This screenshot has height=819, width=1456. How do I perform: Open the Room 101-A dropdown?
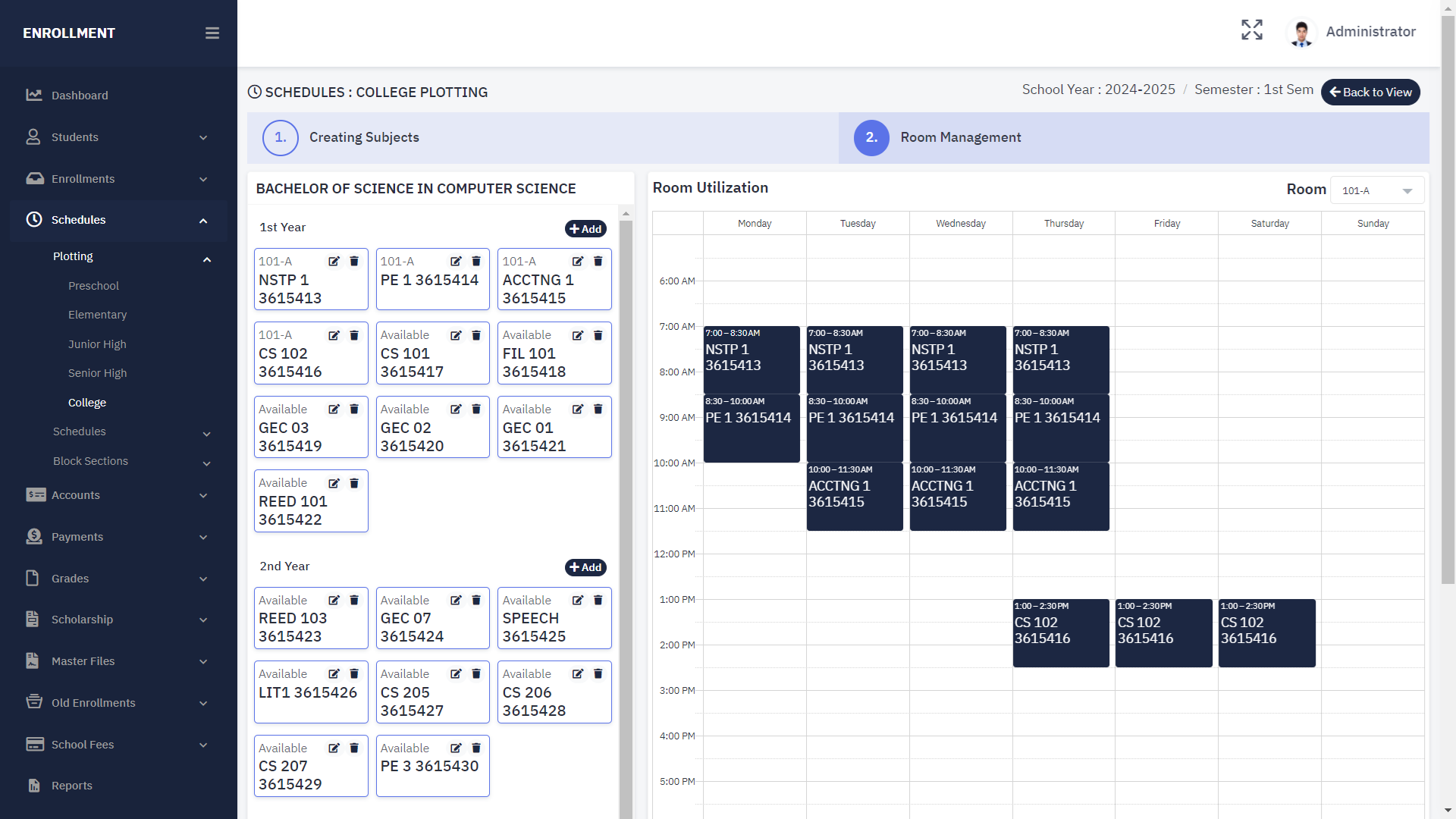[x=1376, y=190]
